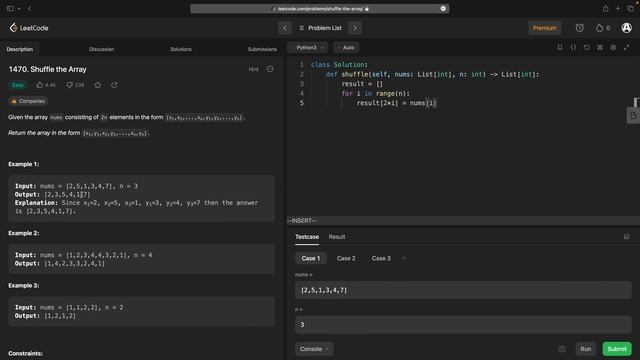Click the Hint link

tap(253, 69)
